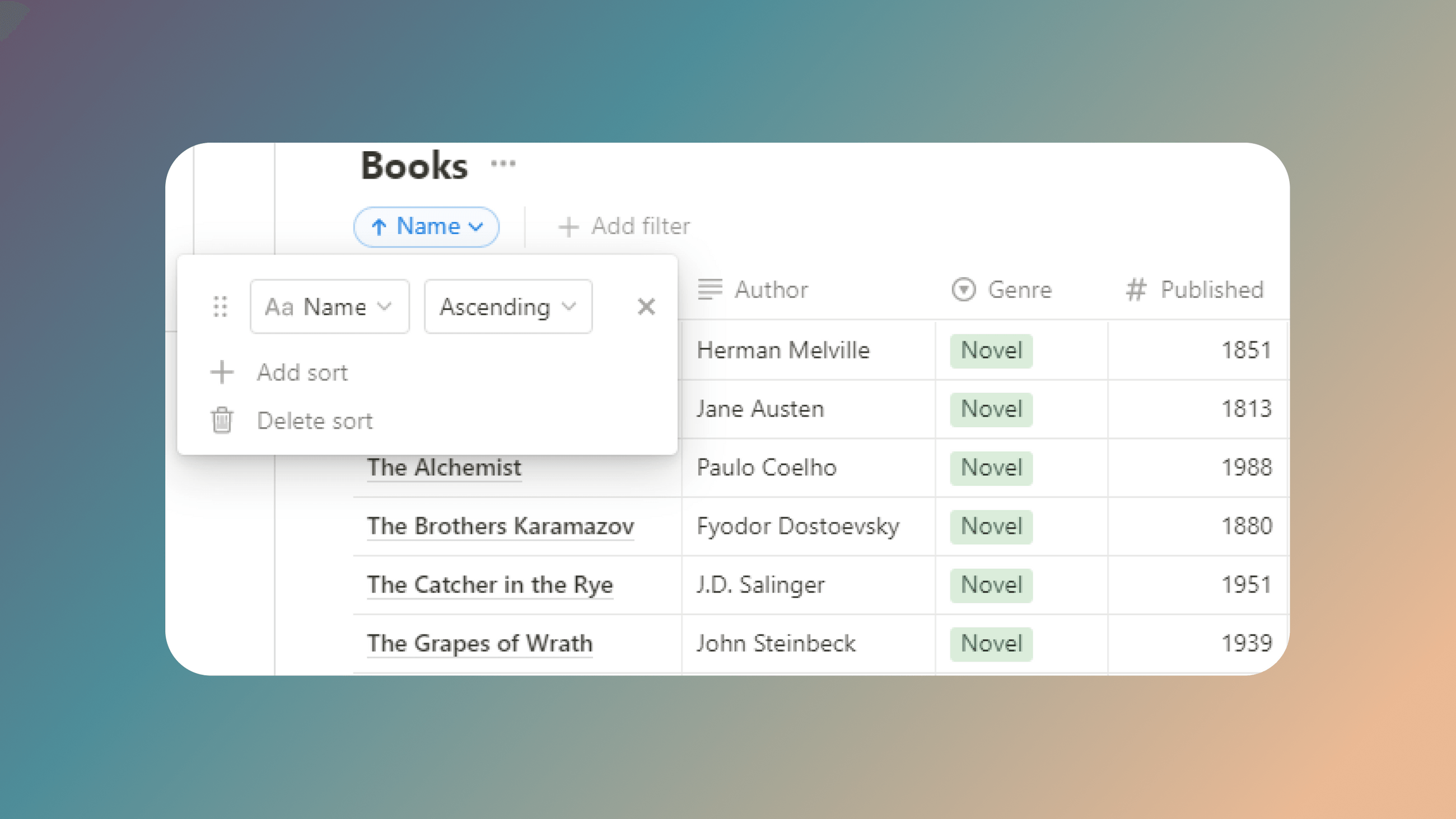Remove the Name sort rule with the X
Viewport: 1456px width, 819px height.
[646, 307]
